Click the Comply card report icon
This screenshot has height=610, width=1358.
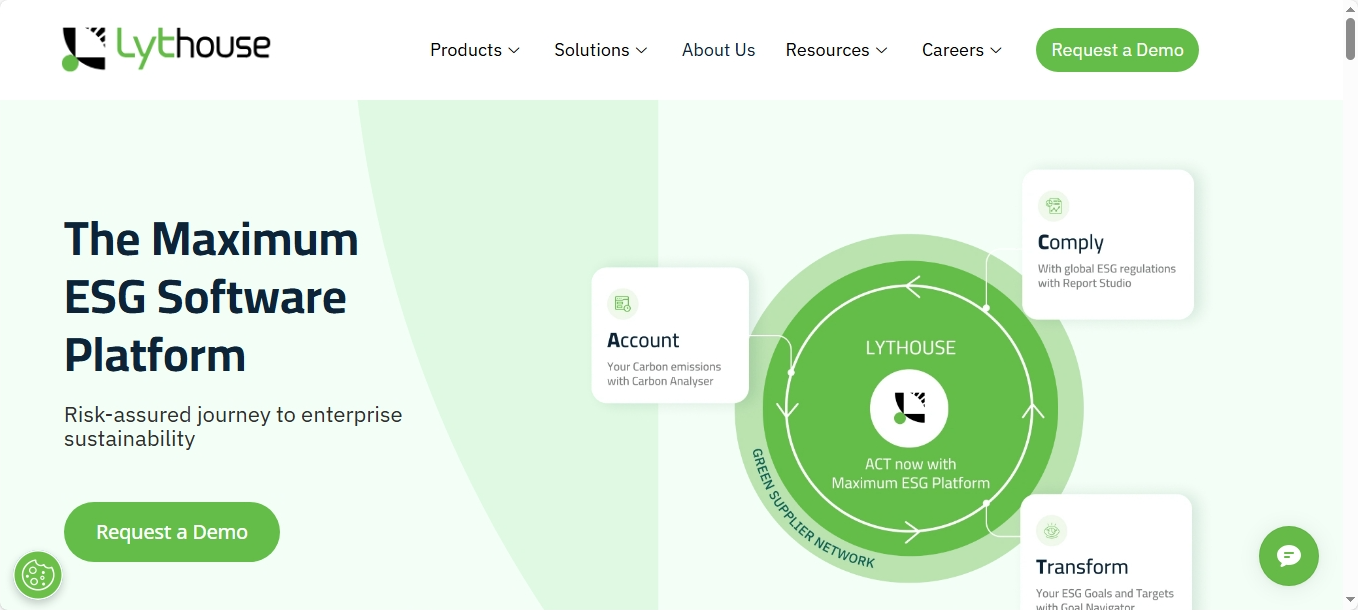coord(1053,206)
